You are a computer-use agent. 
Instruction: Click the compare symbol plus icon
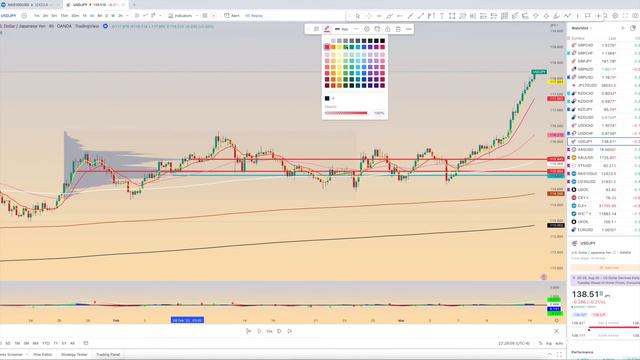[24, 16]
